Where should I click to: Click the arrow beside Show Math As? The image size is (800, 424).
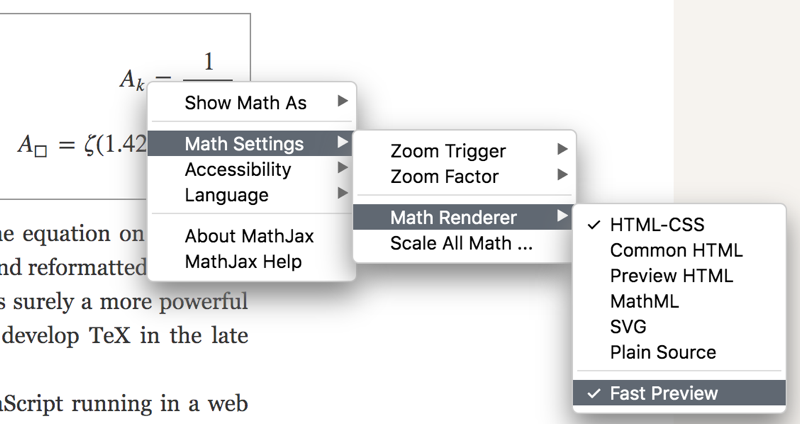(x=343, y=102)
